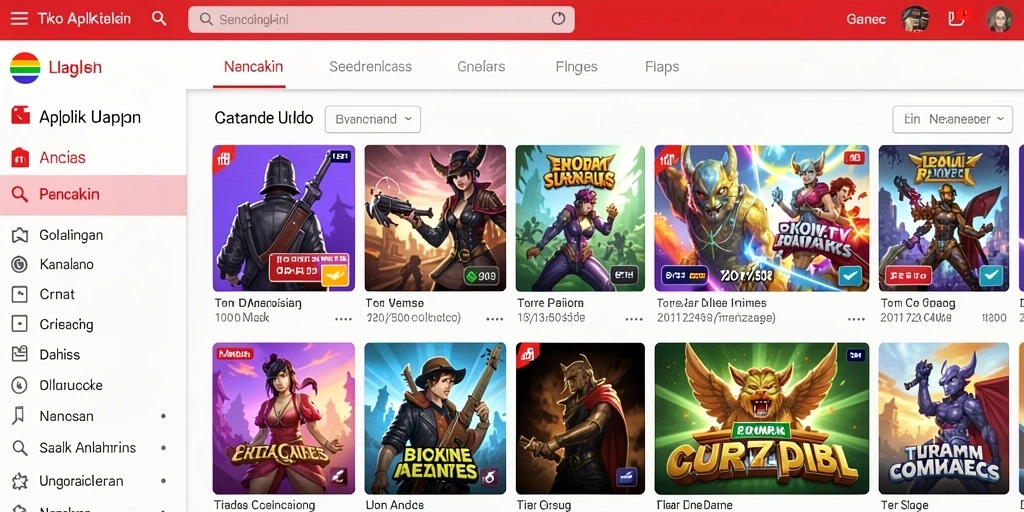Click the notification icon with red badge
This screenshot has width=1024, height=512.
(957, 18)
